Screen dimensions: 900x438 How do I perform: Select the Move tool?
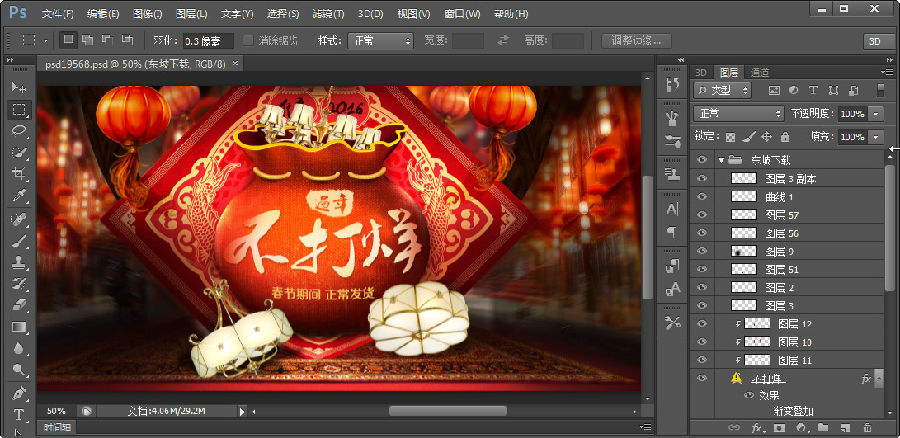[x=19, y=88]
